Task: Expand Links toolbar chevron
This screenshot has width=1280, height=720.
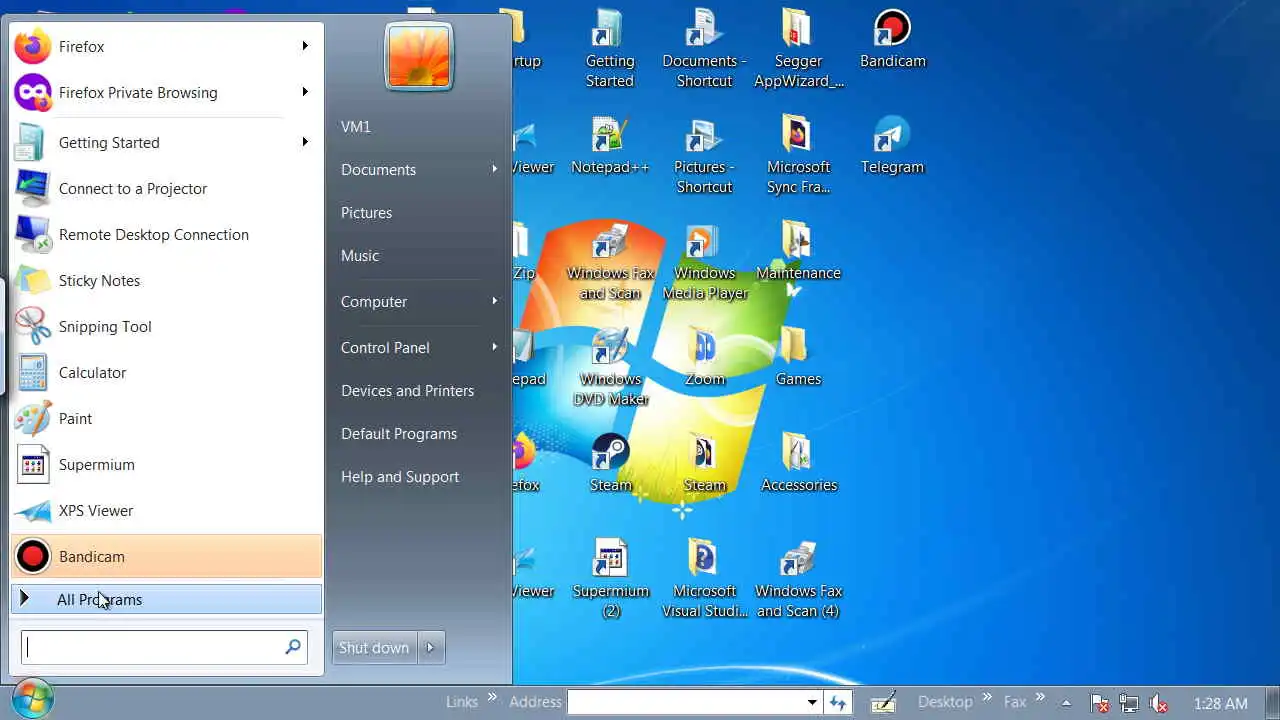Action: (x=492, y=697)
